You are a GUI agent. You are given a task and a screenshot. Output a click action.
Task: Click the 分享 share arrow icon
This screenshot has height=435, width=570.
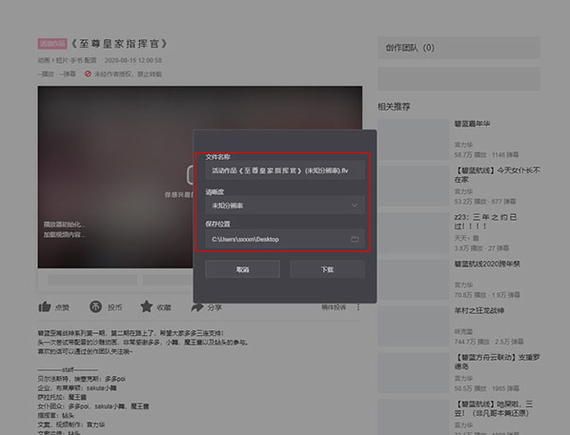tap(197, 307)
